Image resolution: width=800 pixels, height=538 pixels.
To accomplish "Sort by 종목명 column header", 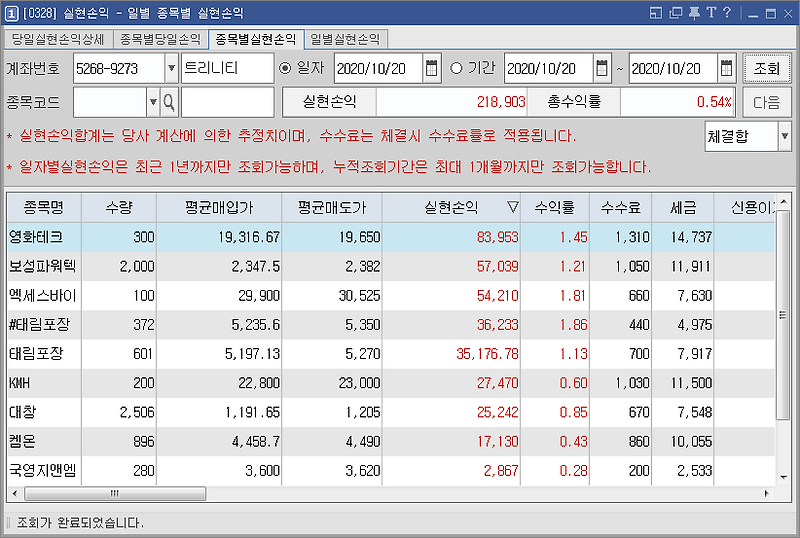I will click(x=44, y=207).
